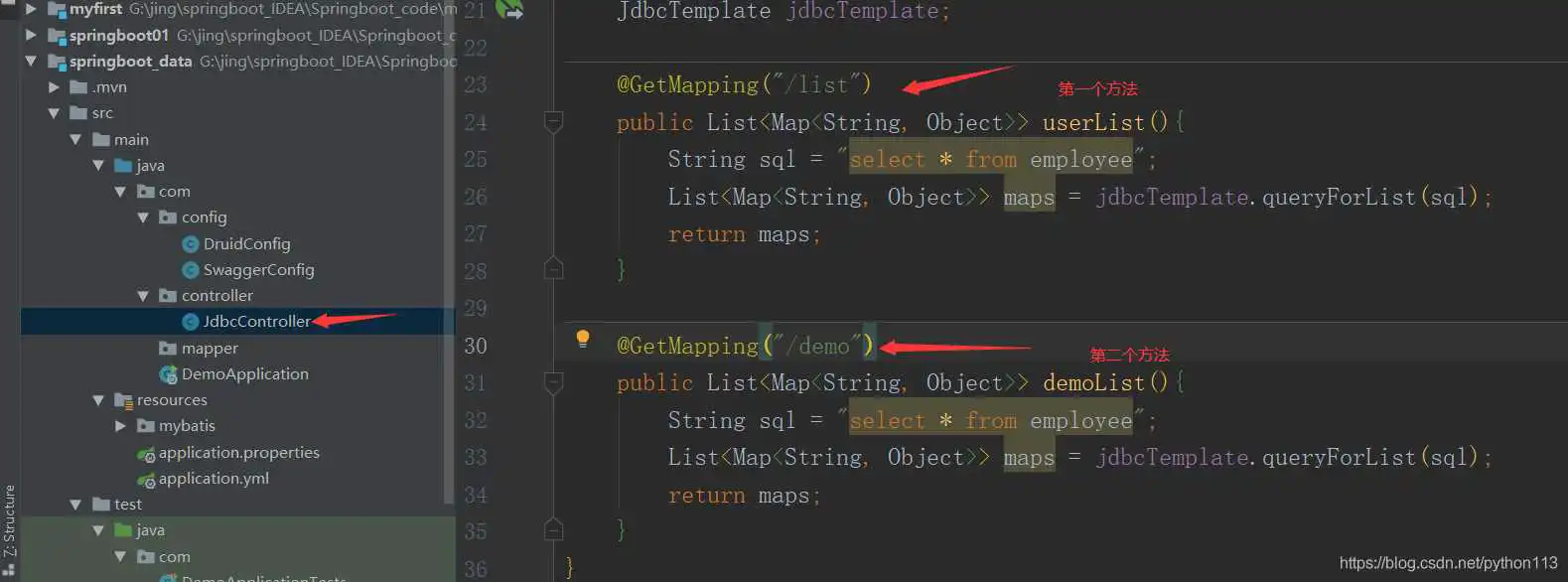1568x582 pixels.
Task: Select application.yml file
Action: [214, 479]
